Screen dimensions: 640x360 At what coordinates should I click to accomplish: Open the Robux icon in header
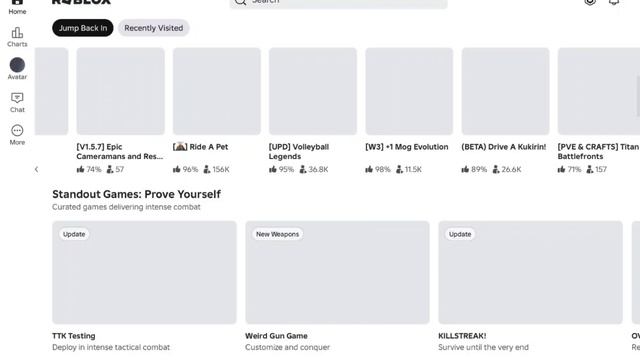point(590,2)
